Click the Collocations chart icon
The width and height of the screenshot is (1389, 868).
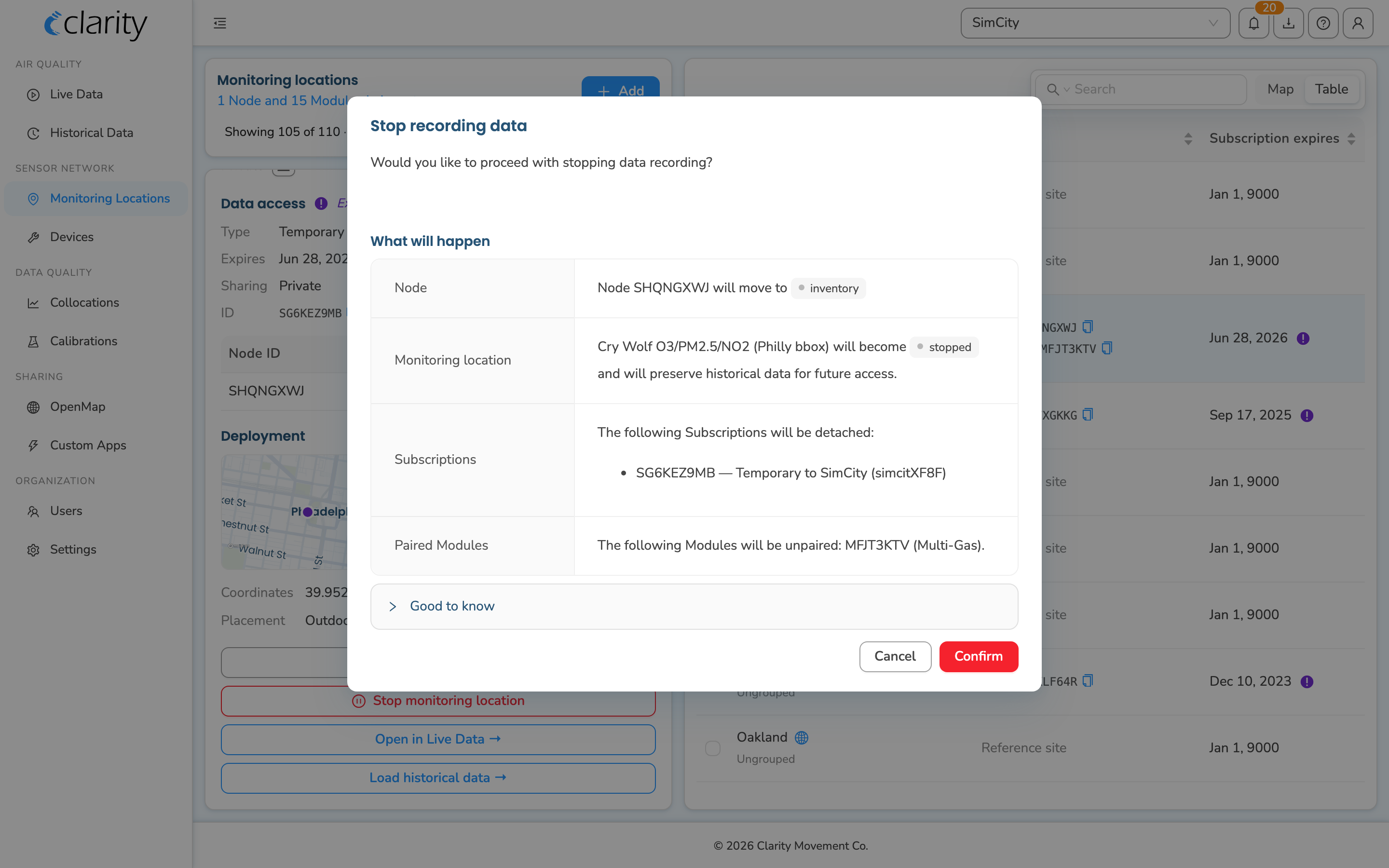coord(33,303)
